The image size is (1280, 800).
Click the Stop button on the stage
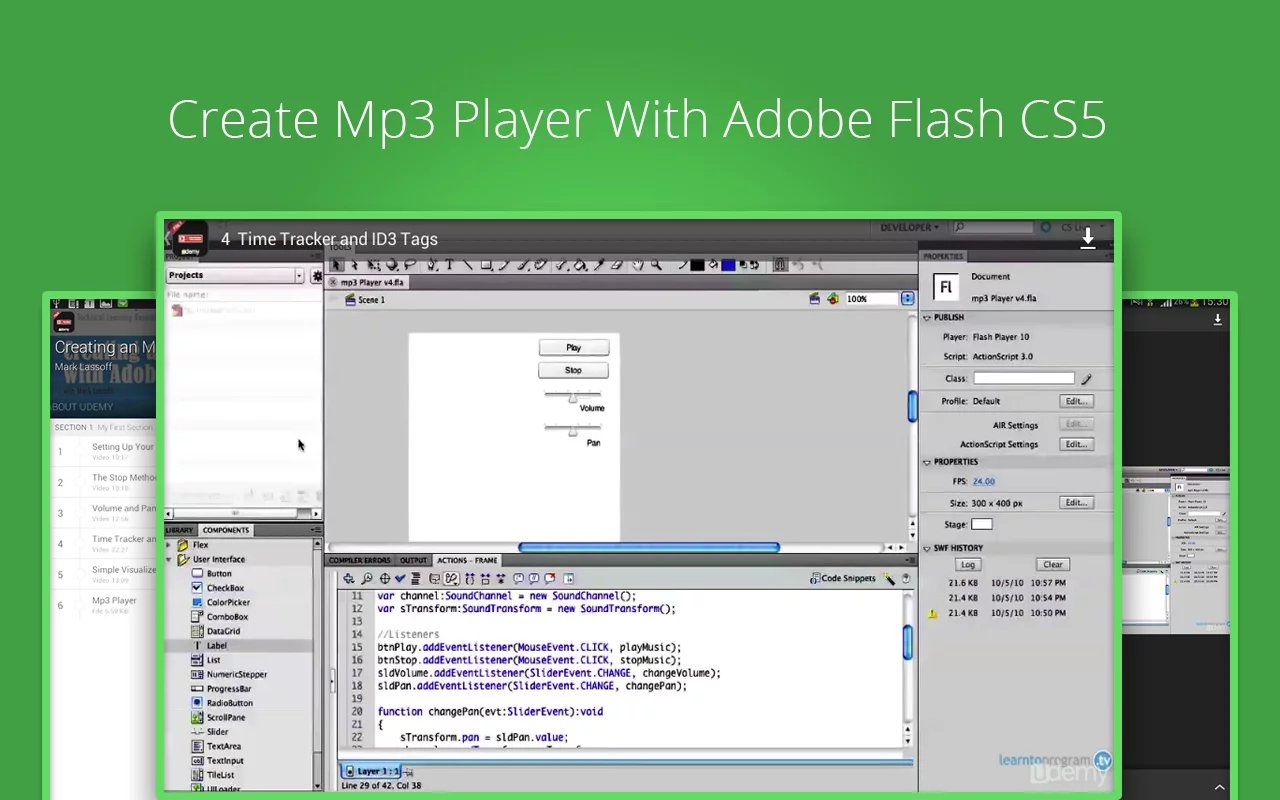click(x=573, y=370)
